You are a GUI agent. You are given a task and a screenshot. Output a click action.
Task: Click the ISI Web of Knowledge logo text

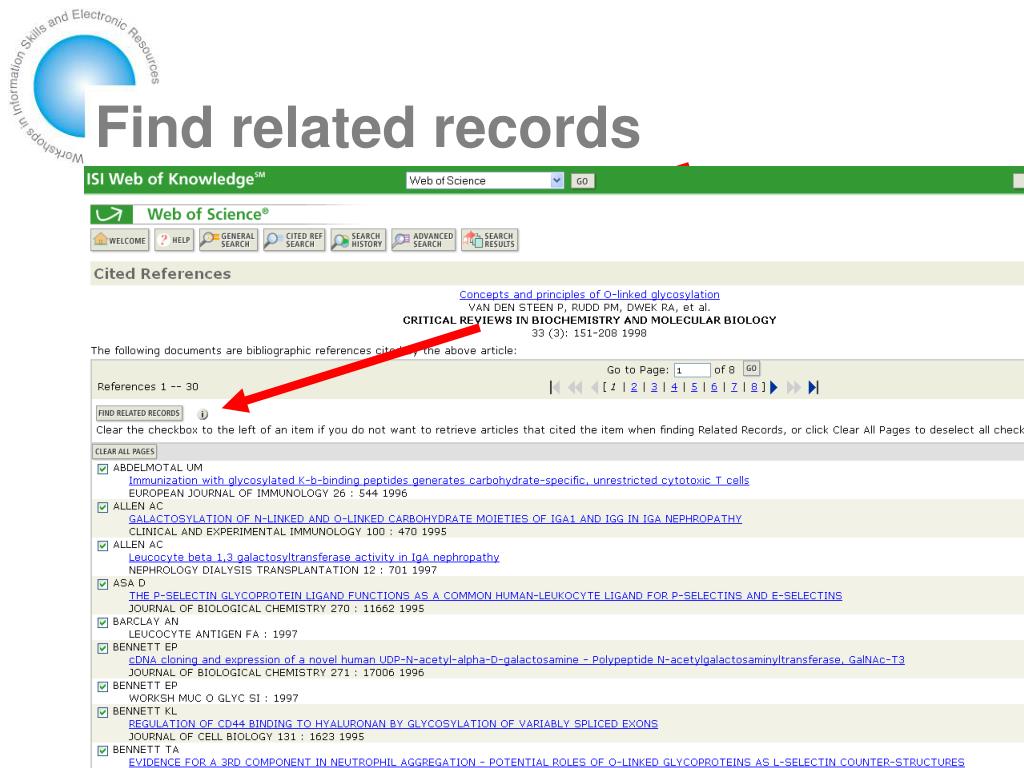176,179
